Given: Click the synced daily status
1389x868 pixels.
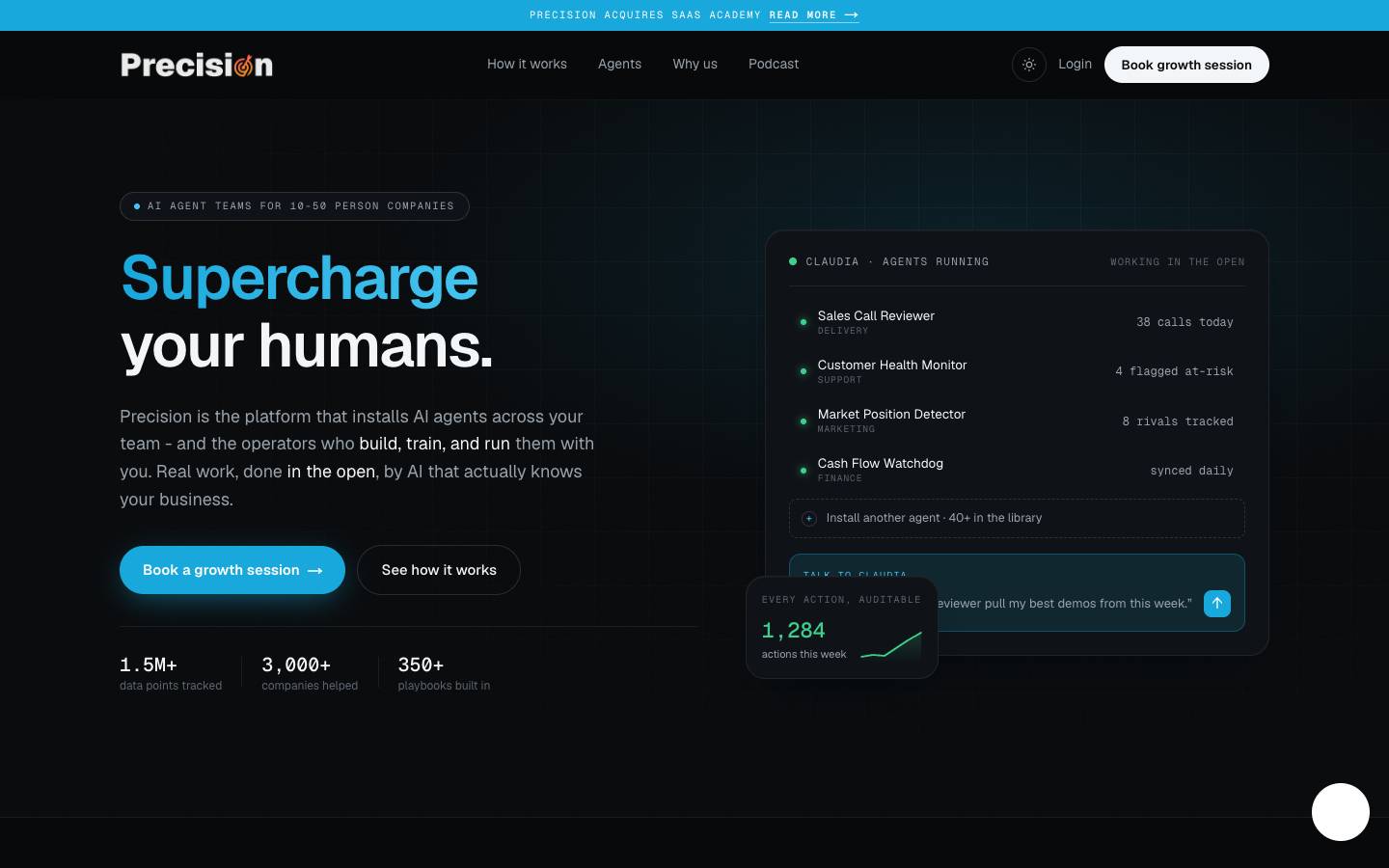Looking at the screenshot, I should 1191,471.
